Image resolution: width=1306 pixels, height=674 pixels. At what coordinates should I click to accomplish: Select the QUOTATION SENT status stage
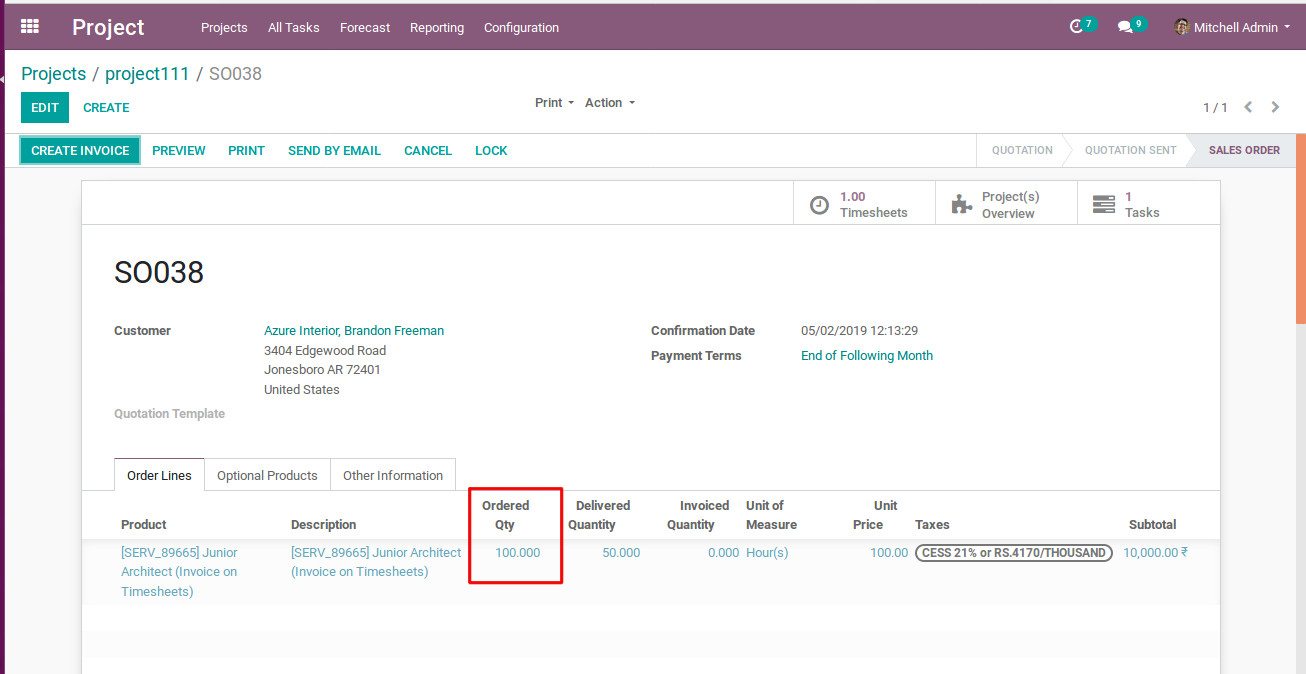pyautogui.click(x=1130, y=151)
